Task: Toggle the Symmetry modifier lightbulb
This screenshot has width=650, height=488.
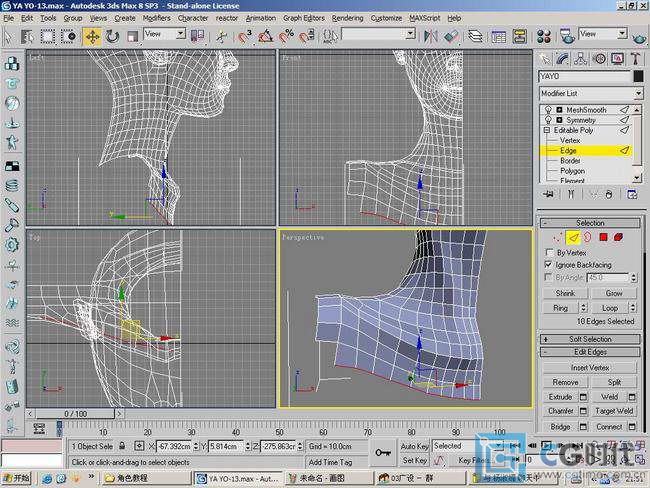Action: click(x=548, y=120)
